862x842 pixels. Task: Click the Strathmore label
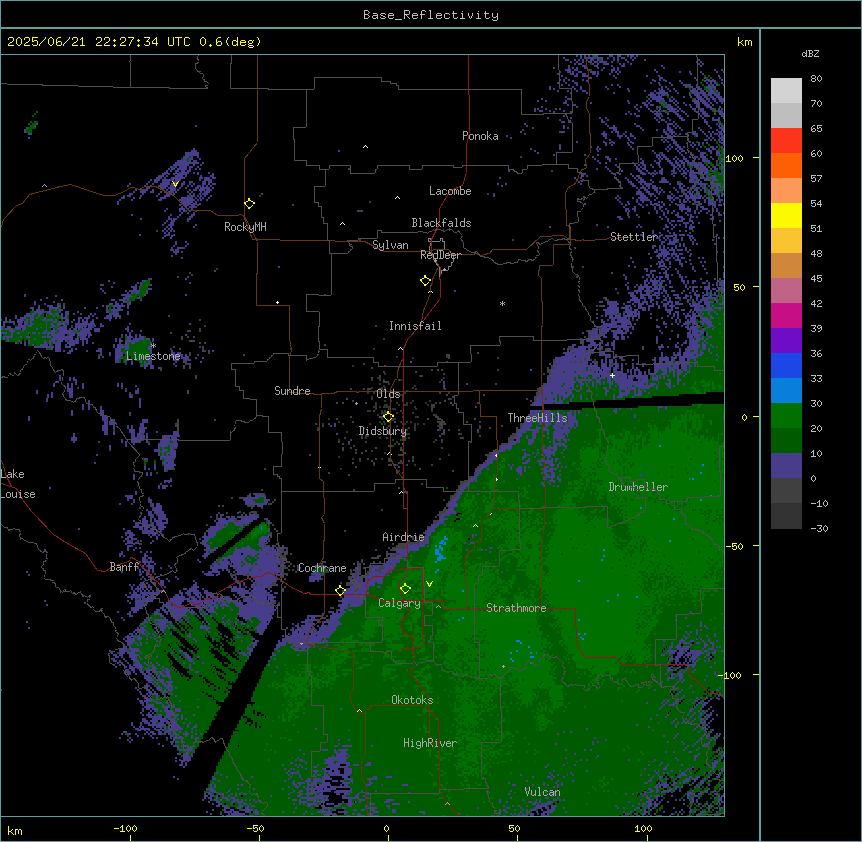click(x=516, y=608)
